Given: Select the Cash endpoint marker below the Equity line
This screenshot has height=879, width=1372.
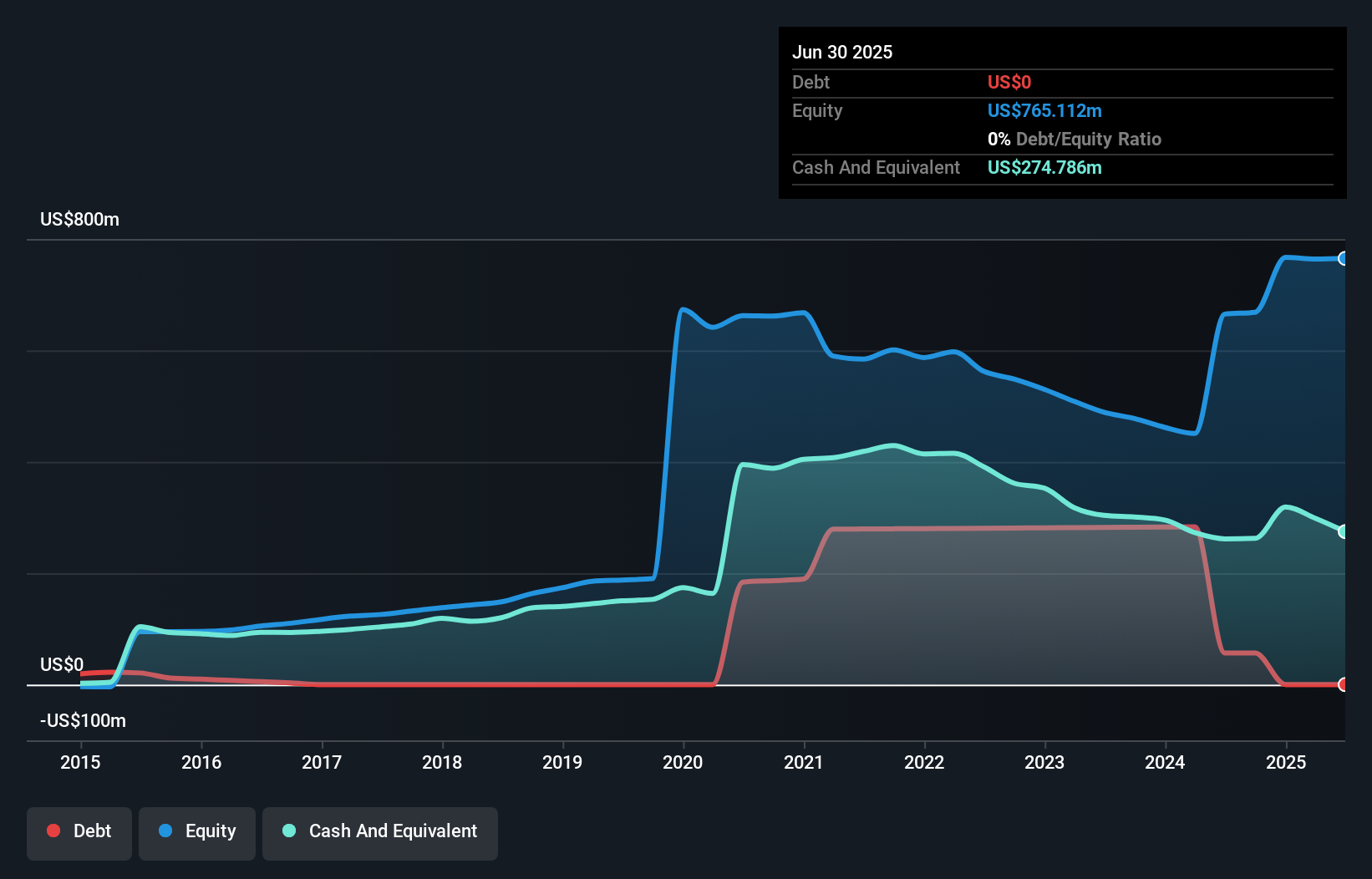Looking at the screenshot, I should (x=1344, y=530).
